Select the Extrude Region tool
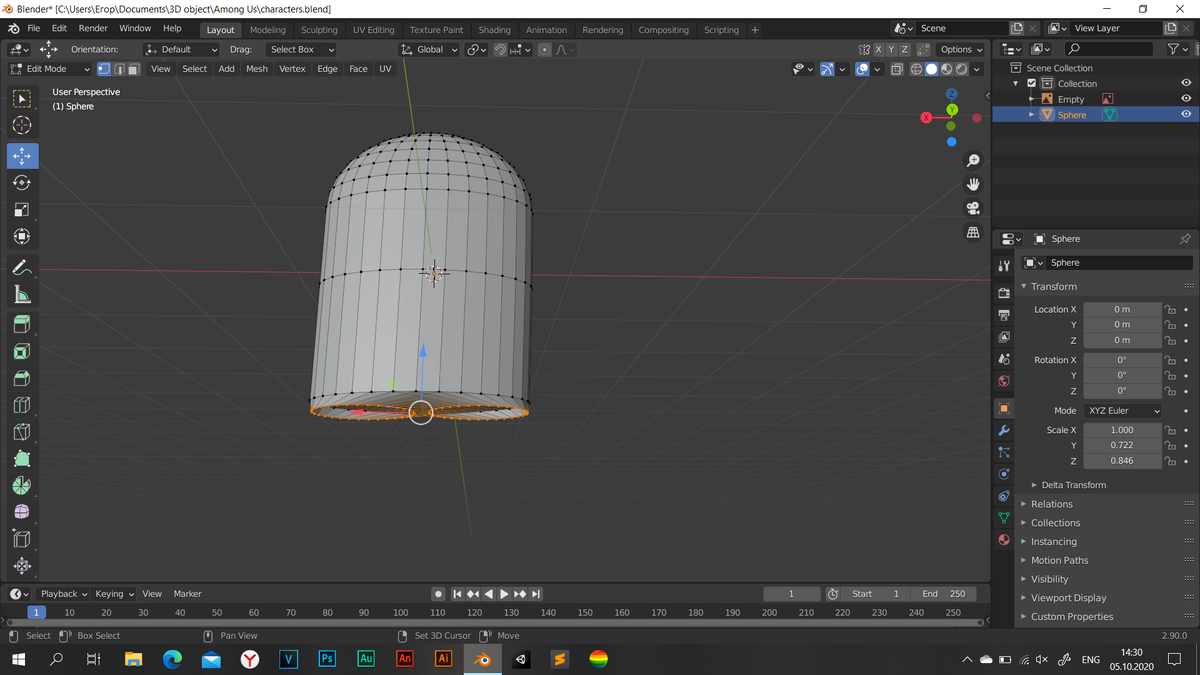The height and width of the screenshot is (675, 1200). point(22,324)
